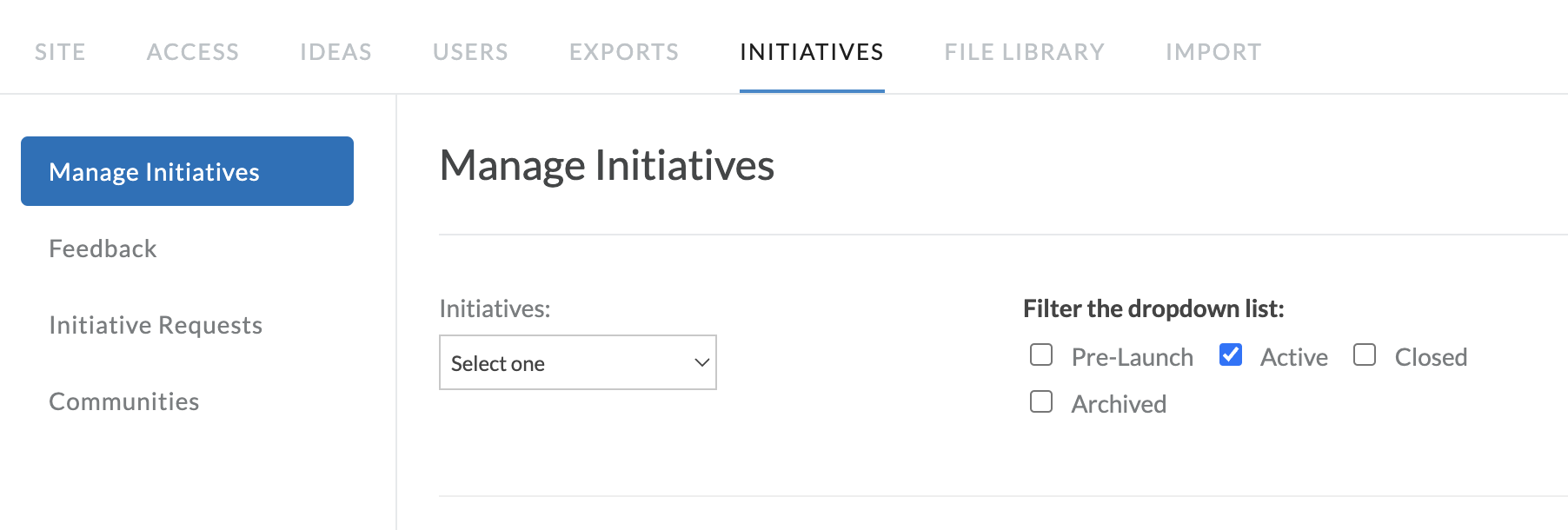The width and height of the screenshot is (1568, 530).
Task: Open the Initiatives 'Select one' dropdown
Action: click(x=578, y=362)
